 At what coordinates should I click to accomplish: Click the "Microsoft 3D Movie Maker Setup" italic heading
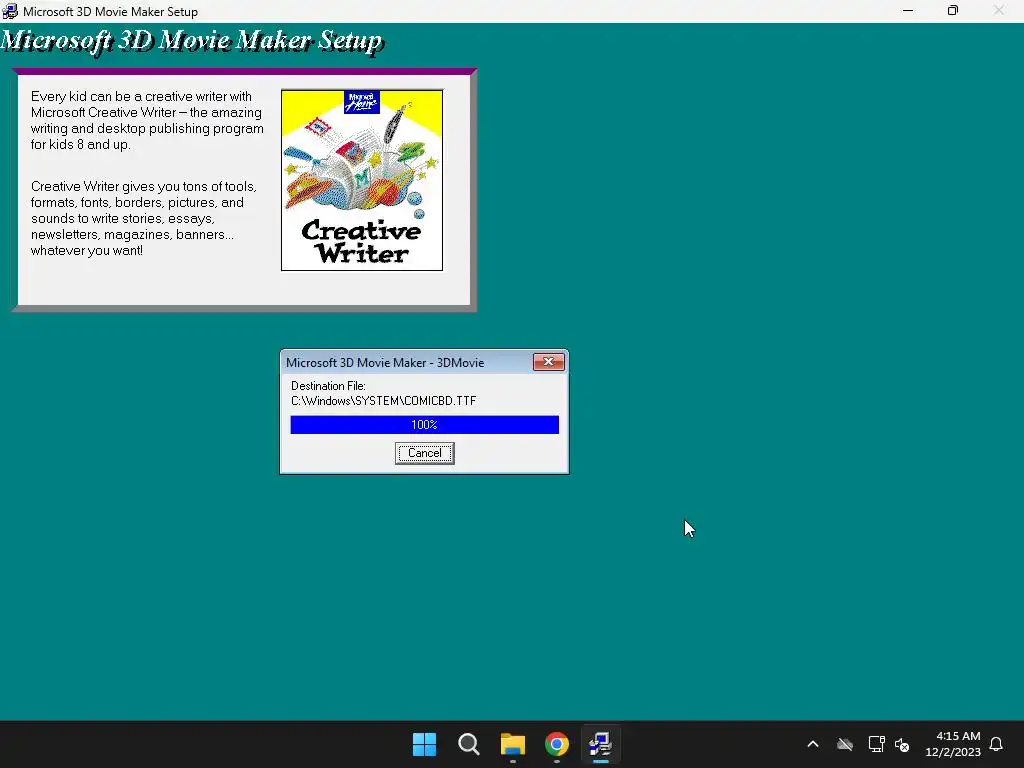tap(192, 41)
